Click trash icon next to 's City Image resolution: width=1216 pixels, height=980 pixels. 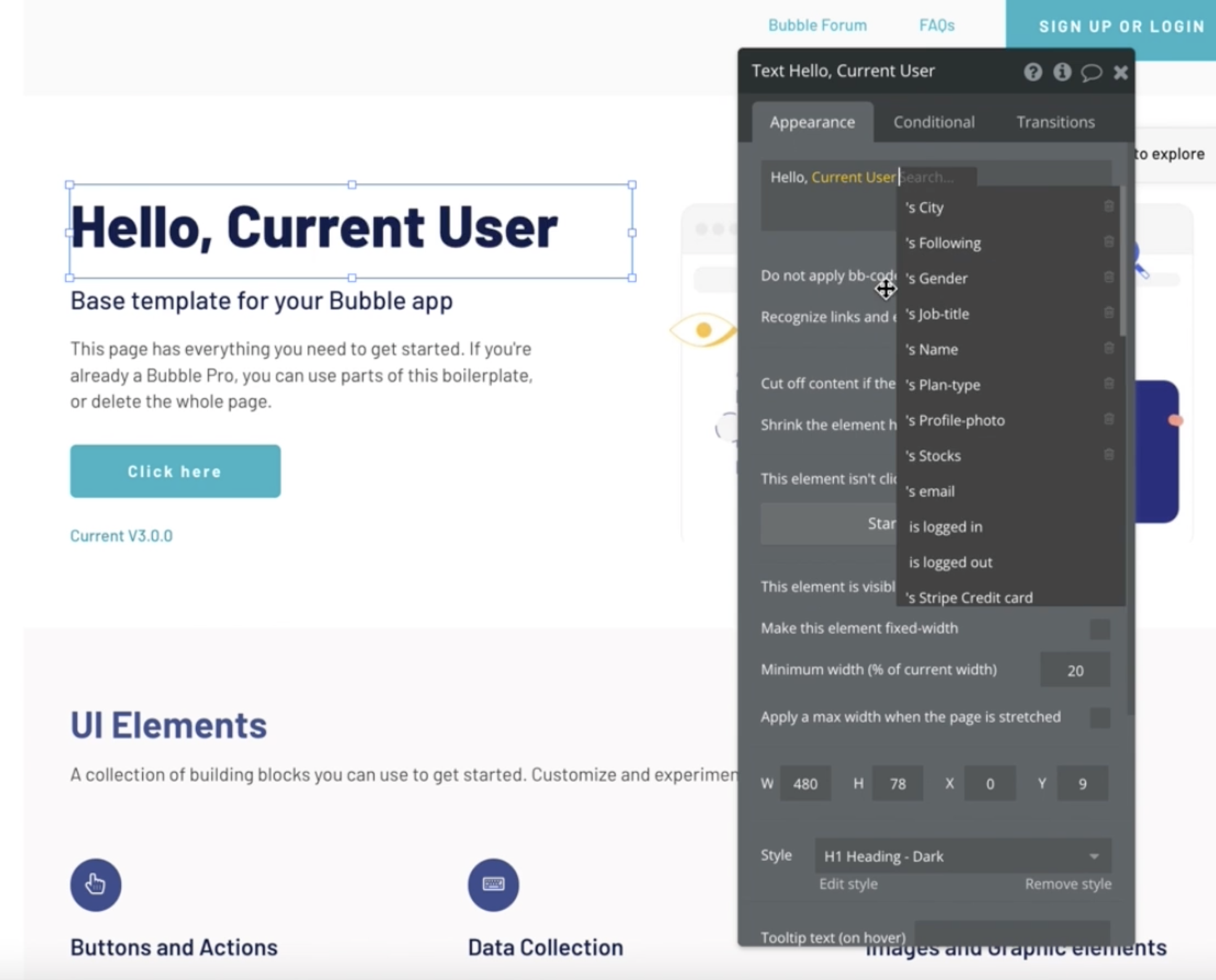tap(1108, 206)
